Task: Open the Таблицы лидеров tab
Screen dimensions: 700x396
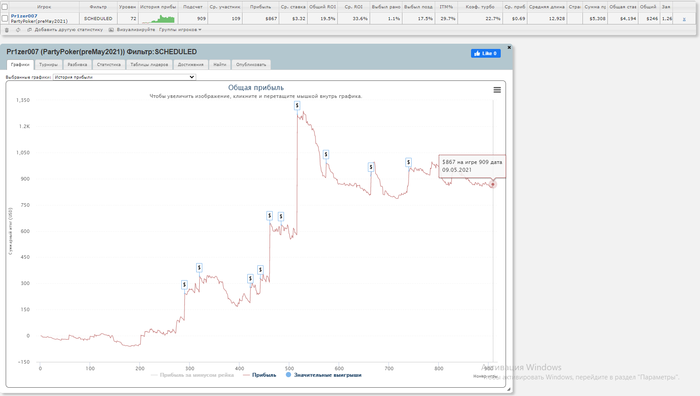Action: click(x=149, y=65)
